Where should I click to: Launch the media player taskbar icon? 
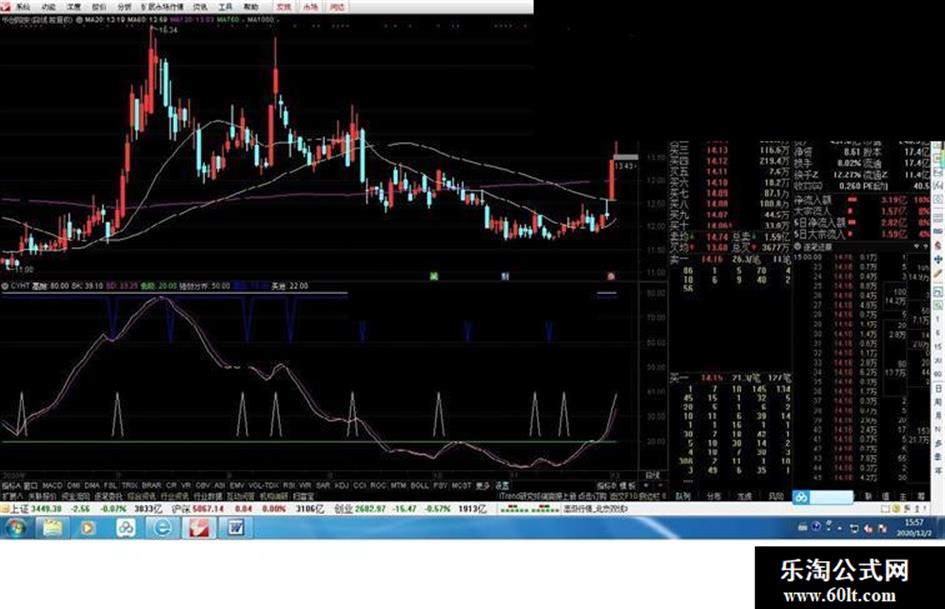coord(88,528)
